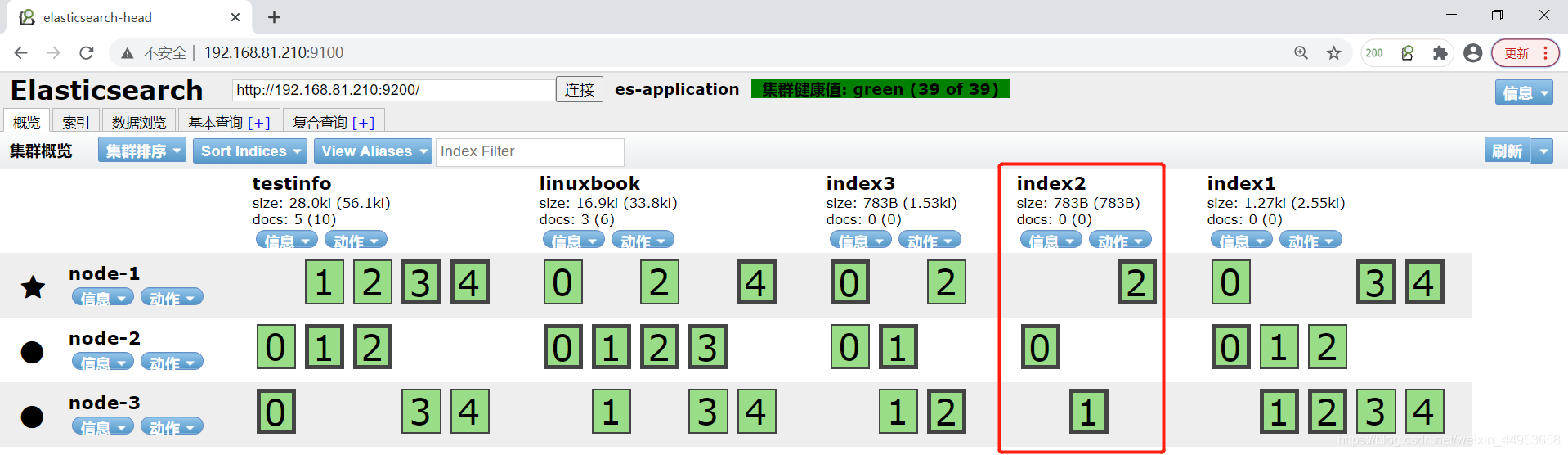Image resolution: width=1568 pixels, height=455 pixels.
Task: Open 信息 dropdown under index1
Action: [1242, 241]
